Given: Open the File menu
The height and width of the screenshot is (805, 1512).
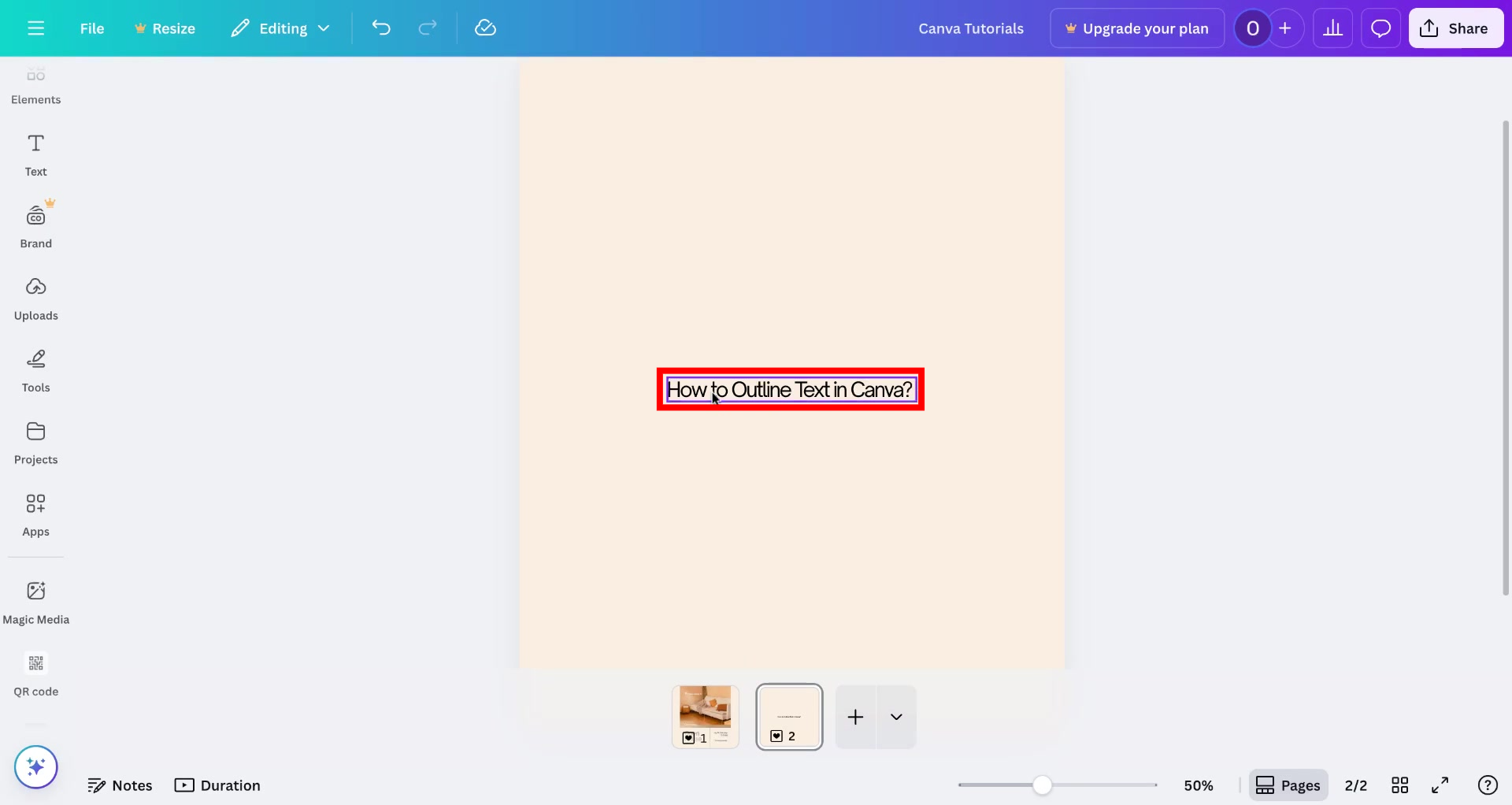Looking at the screenshot, I should 92,28.
